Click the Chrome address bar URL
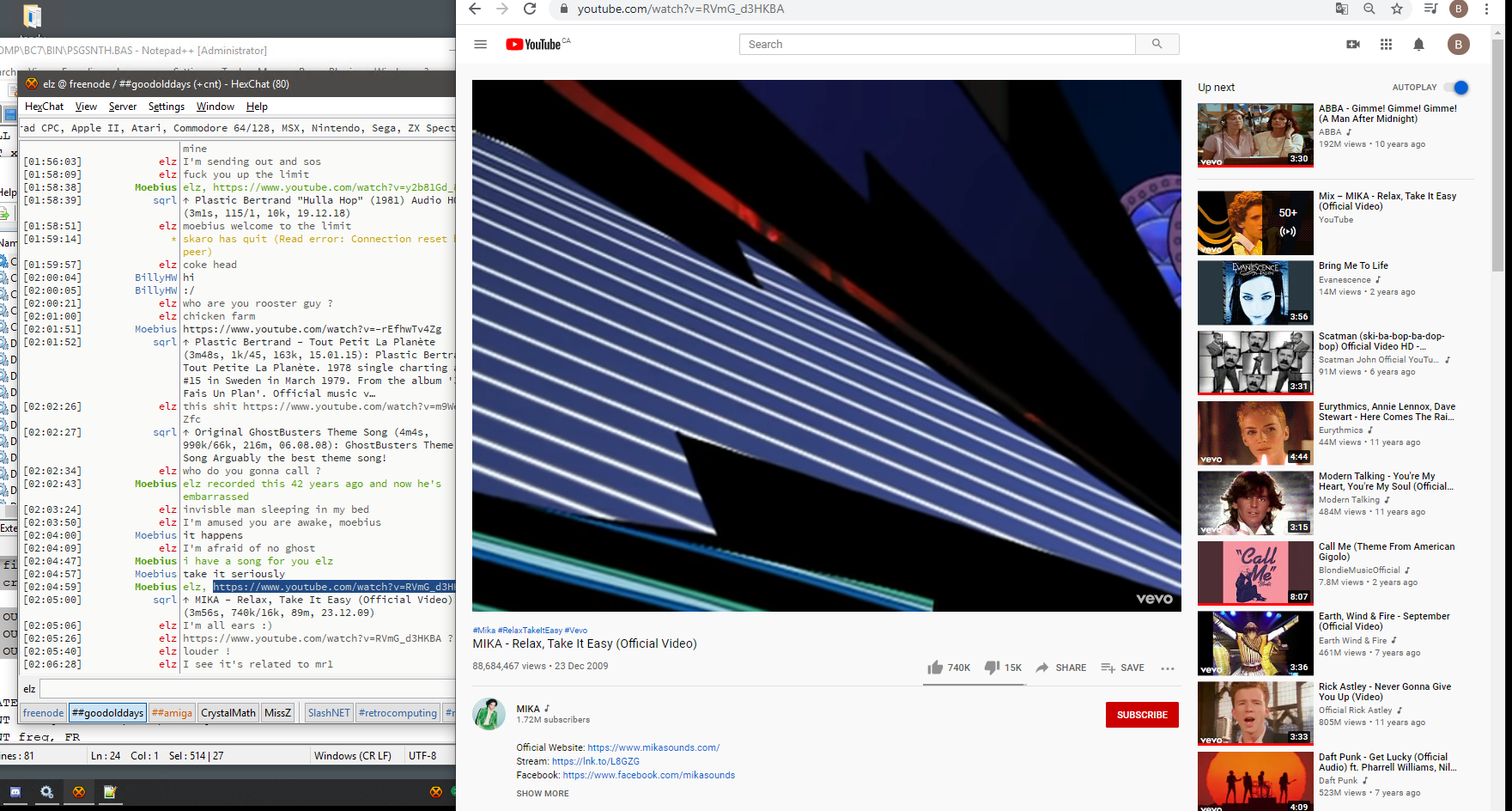 coord(681,9)
